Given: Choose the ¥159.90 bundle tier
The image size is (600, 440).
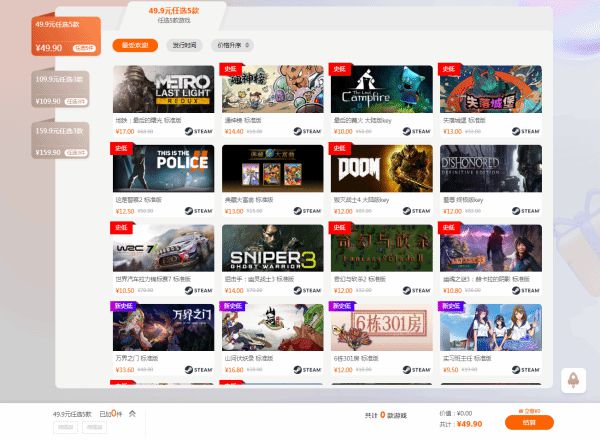Looking at the screenshot, I should 60,140.
